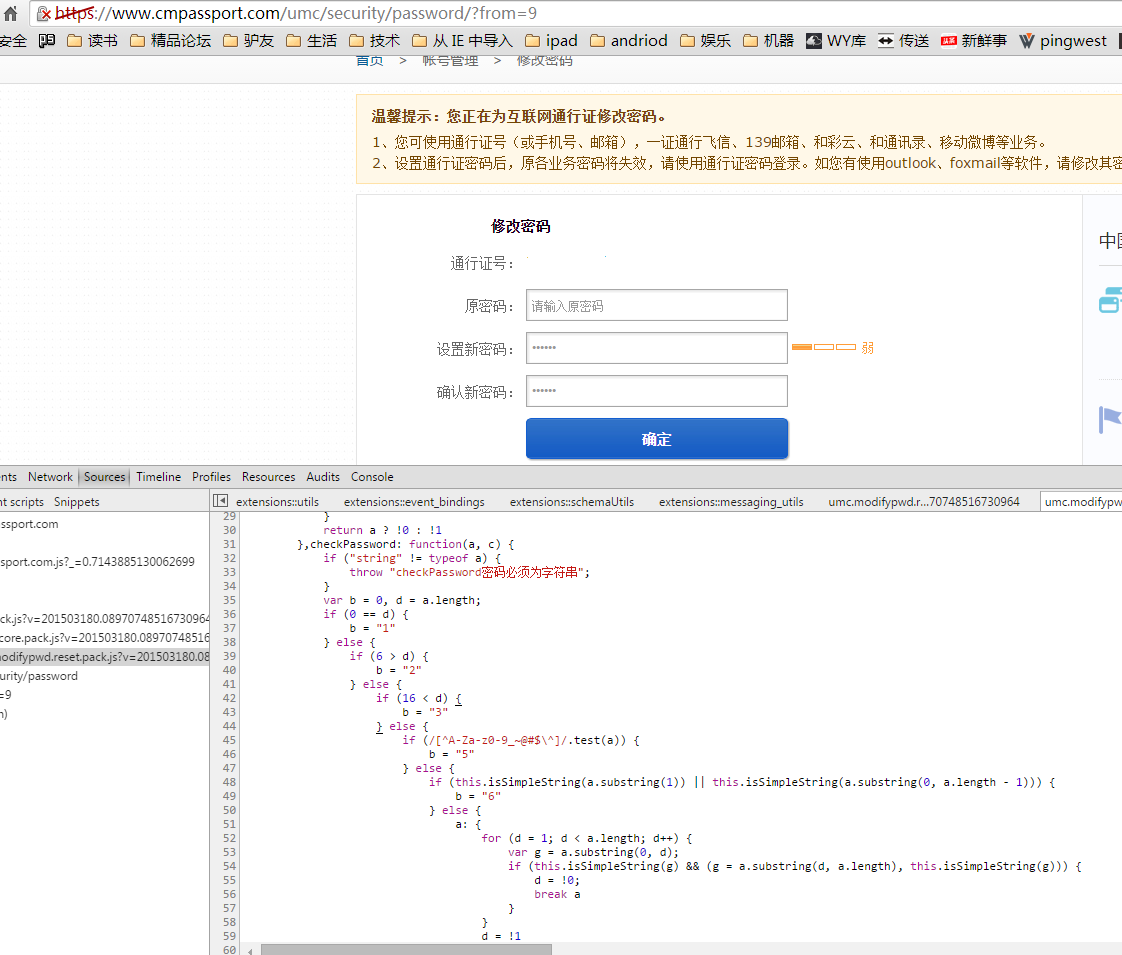Image resolution: width=1122 pixels, height=955 pixels.
Task: Open the 精品论坛 bookmark folder
Action: coord(171,41)
